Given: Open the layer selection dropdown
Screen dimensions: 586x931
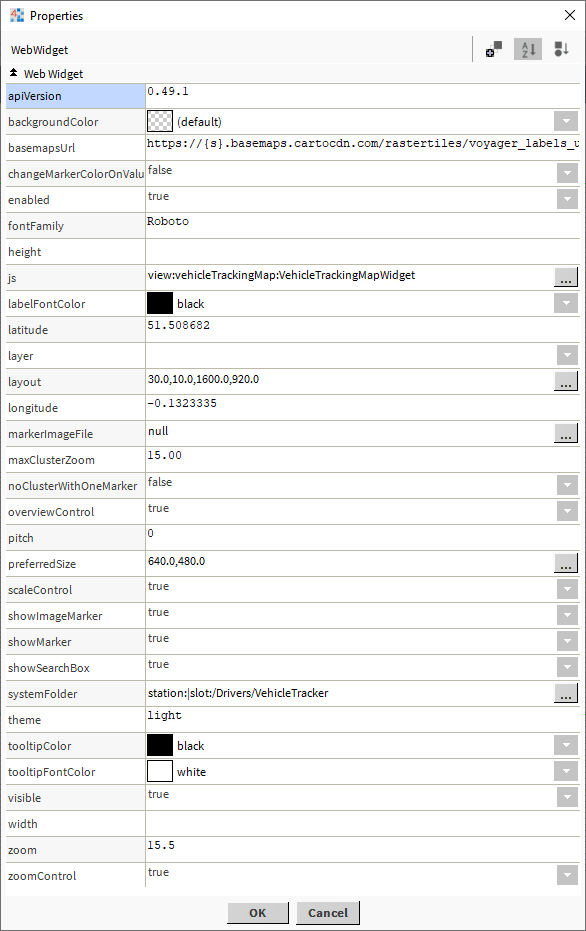Looking at the screenshot, I should 566,355.
